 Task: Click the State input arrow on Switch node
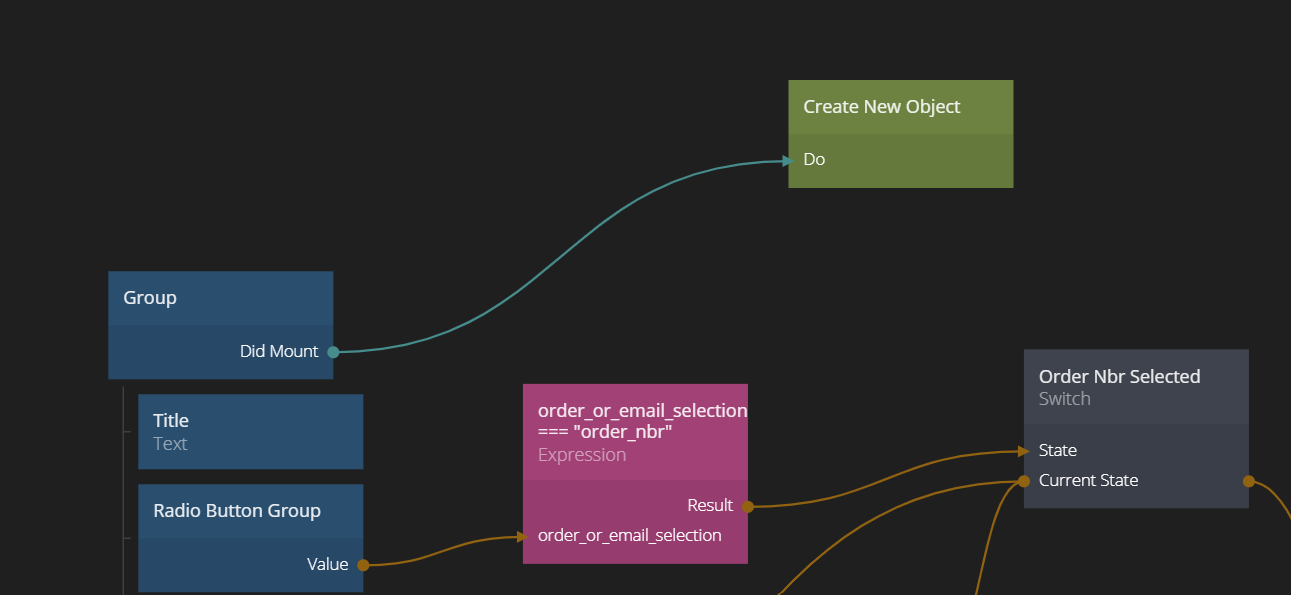(1023, 451)
